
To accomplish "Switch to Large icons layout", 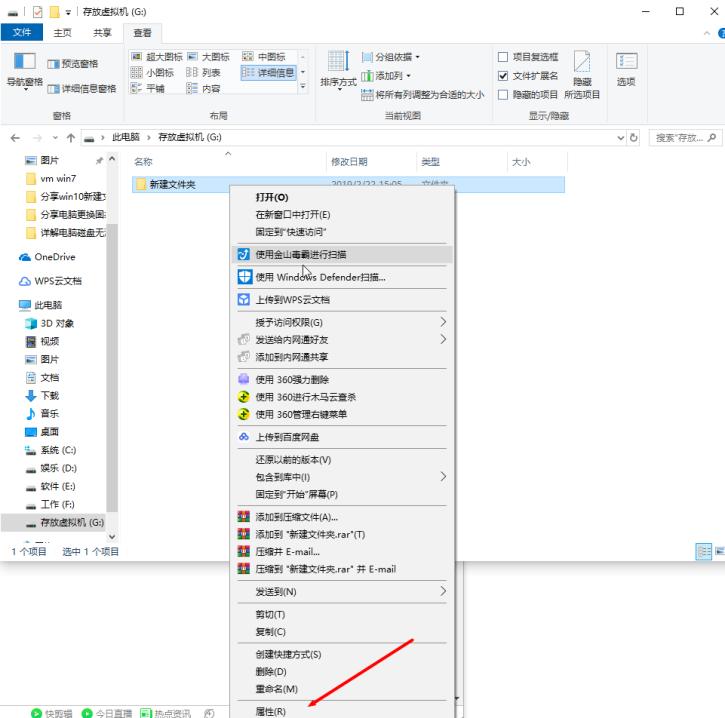I will pyautogui.click(x=209, y=57).
